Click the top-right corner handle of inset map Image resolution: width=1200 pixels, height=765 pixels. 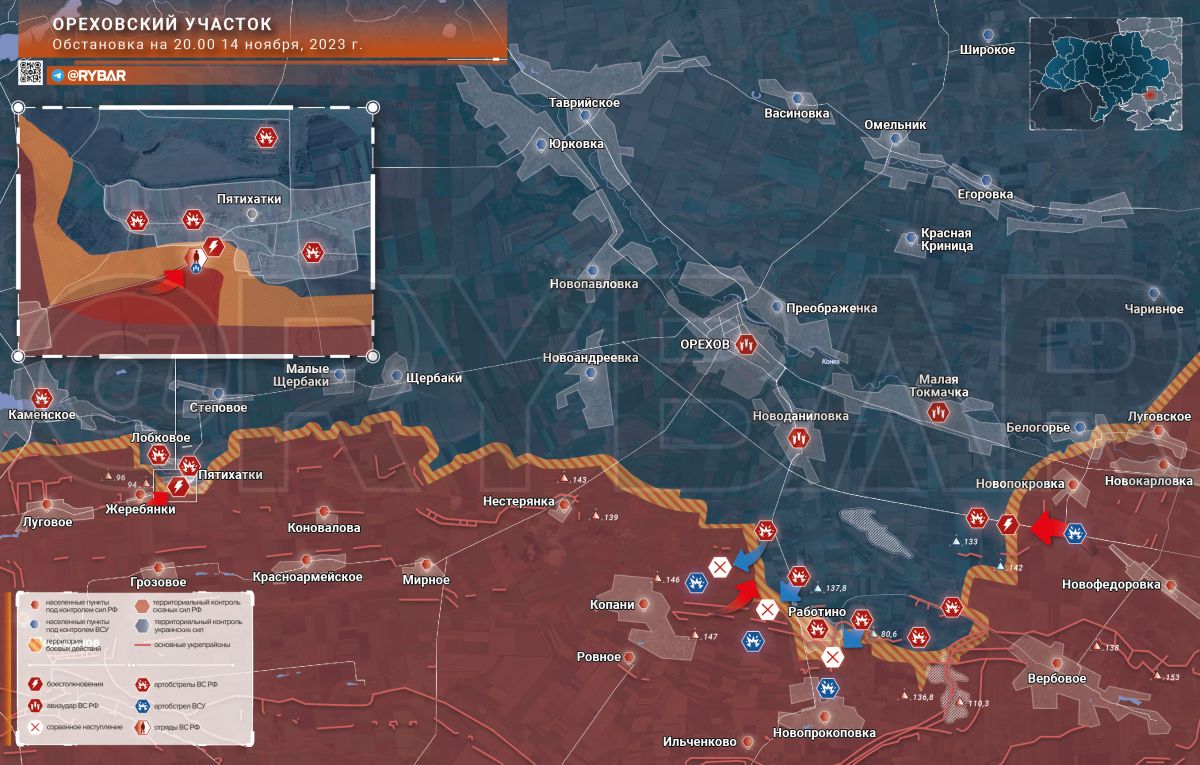pos(373,106)
